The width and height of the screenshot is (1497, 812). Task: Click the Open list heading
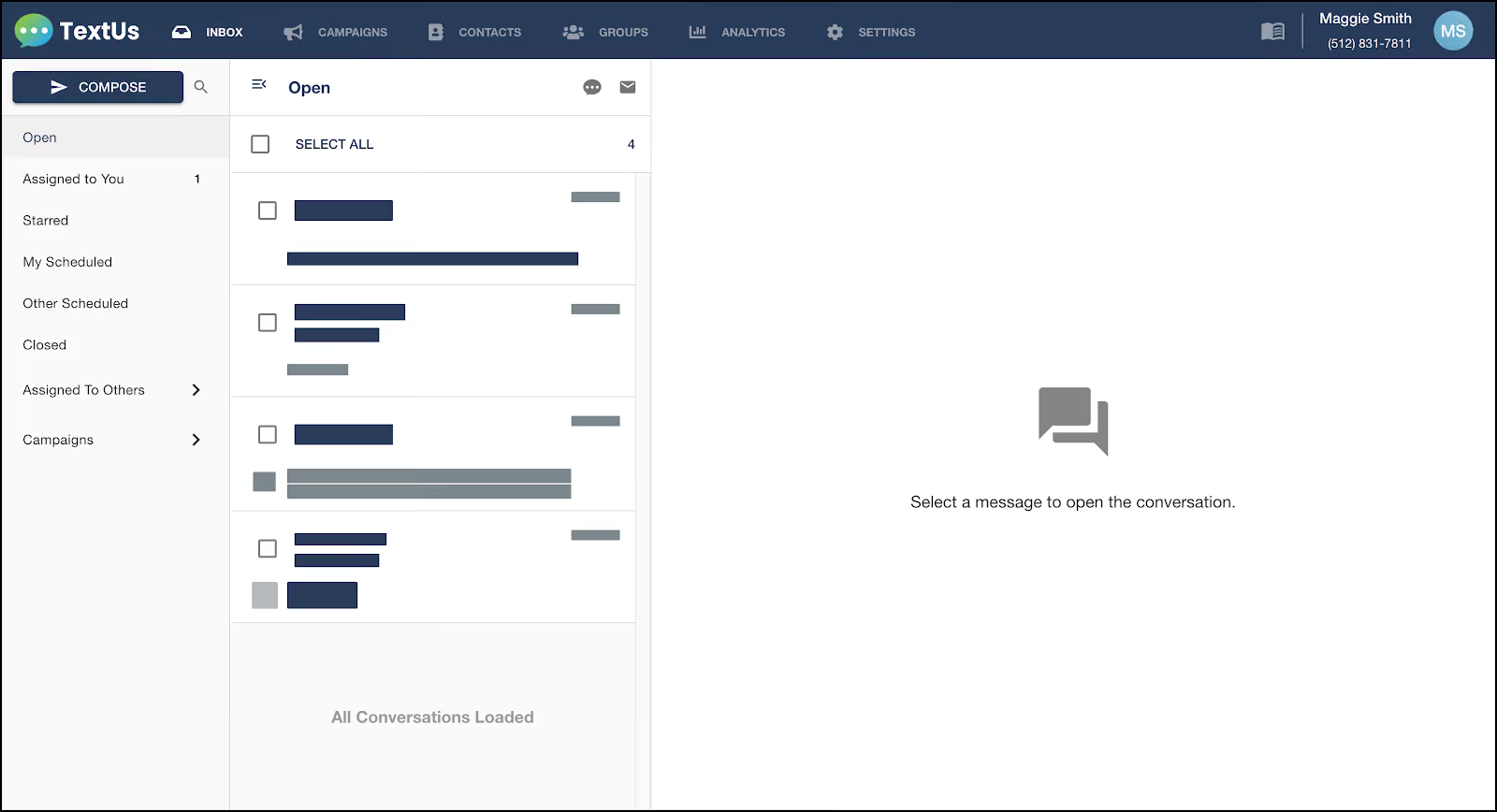point(309,87)
